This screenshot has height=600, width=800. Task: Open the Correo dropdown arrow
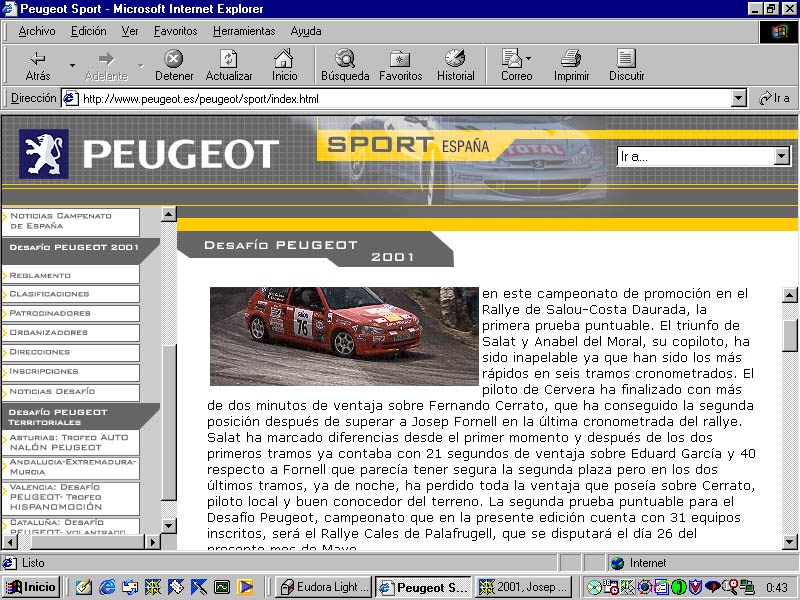528,58
